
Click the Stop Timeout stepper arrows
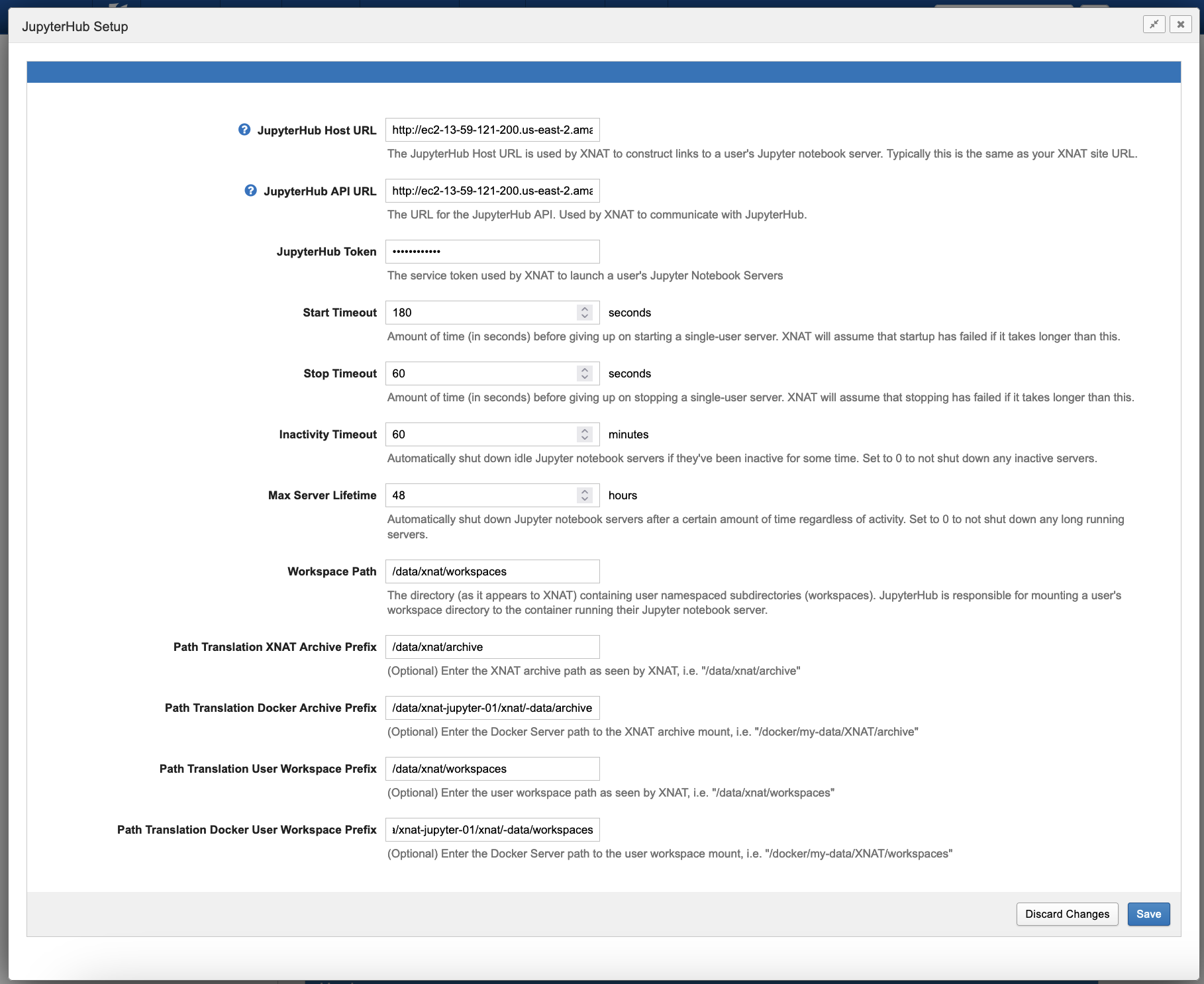click(584, 373)
